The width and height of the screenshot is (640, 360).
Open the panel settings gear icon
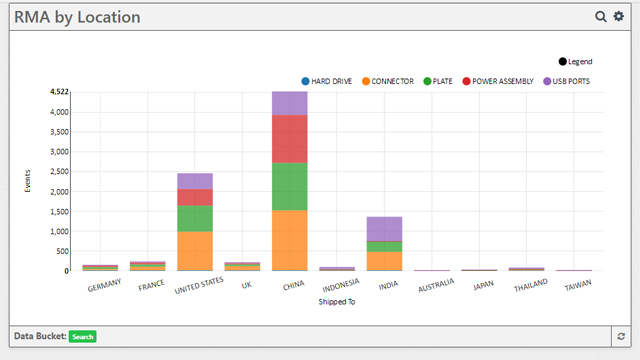619,16
